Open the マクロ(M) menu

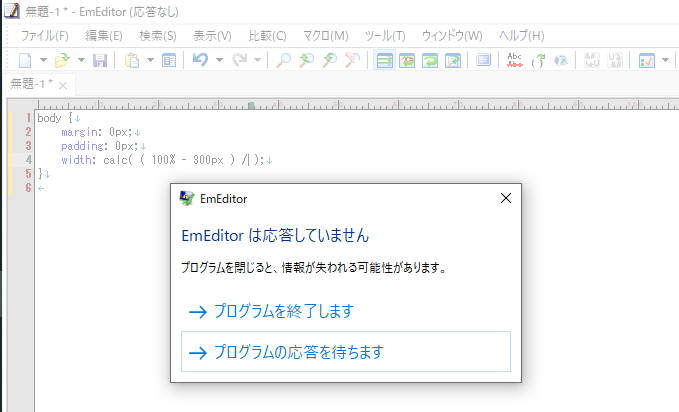(x=326, y=36)
